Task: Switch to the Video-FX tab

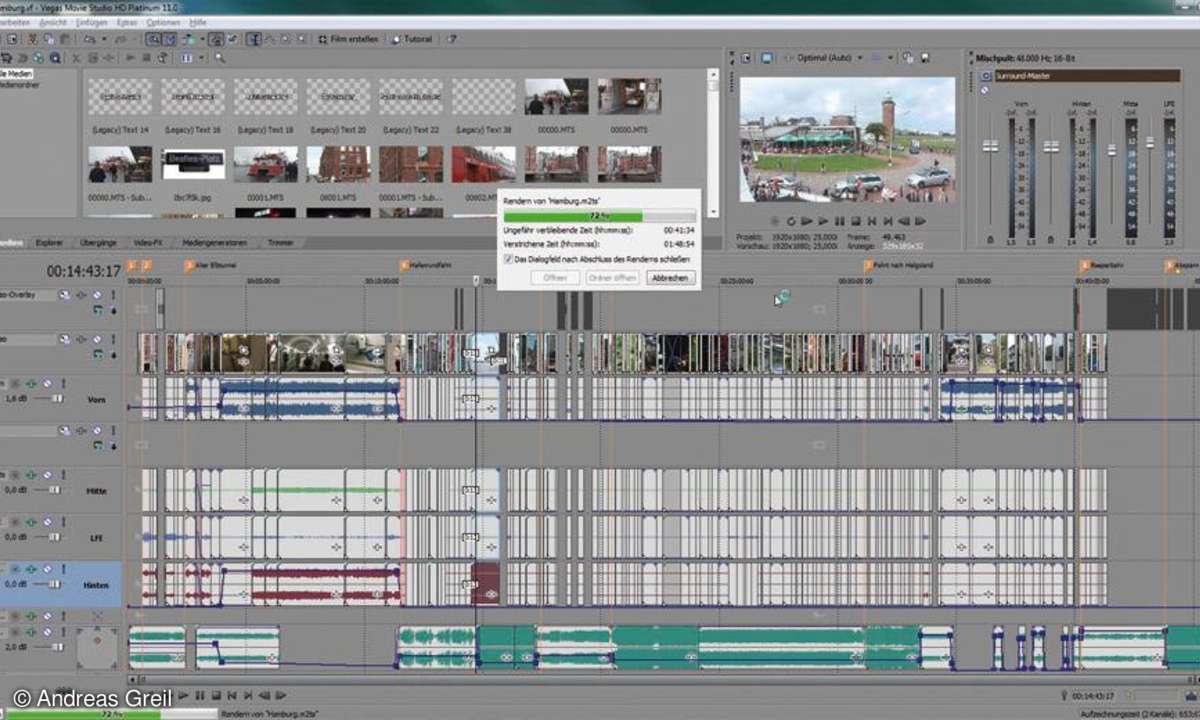Action: click(x=150, y=242)
